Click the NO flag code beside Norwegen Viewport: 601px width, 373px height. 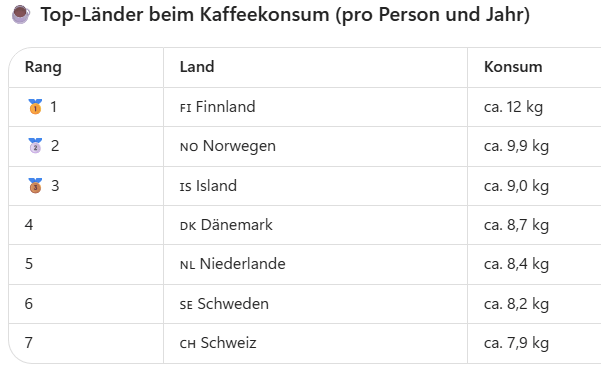(x=189, y=147)
